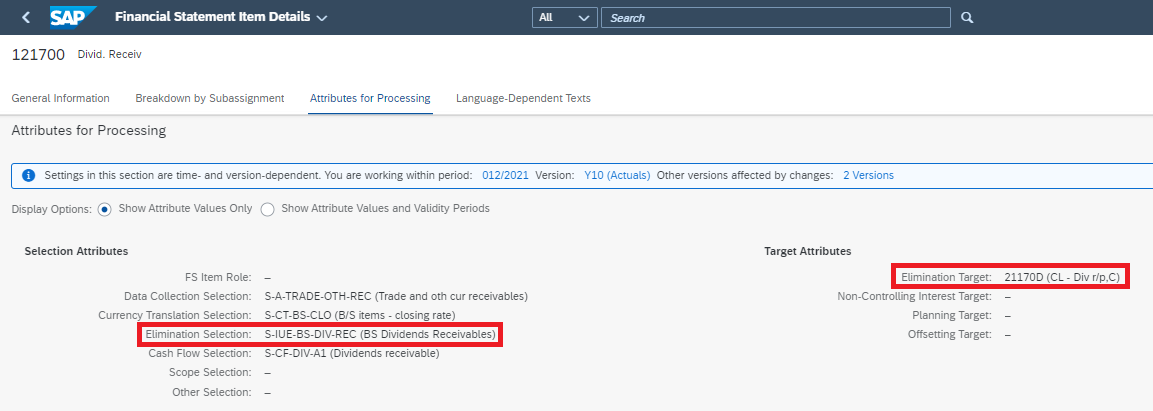Select the Attributes for Processing tab
This screenshot has height=411, width=1153.
(x=370, y=98)
